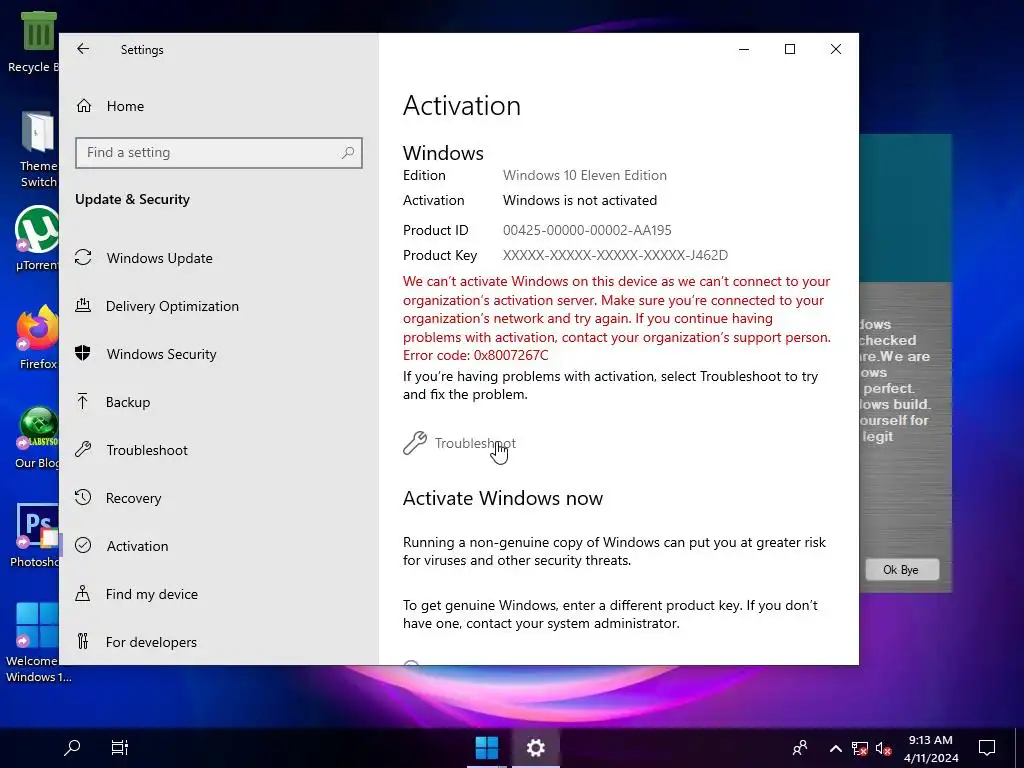
Task: Open Find my device settings
Action: click(x=152, y=594)
